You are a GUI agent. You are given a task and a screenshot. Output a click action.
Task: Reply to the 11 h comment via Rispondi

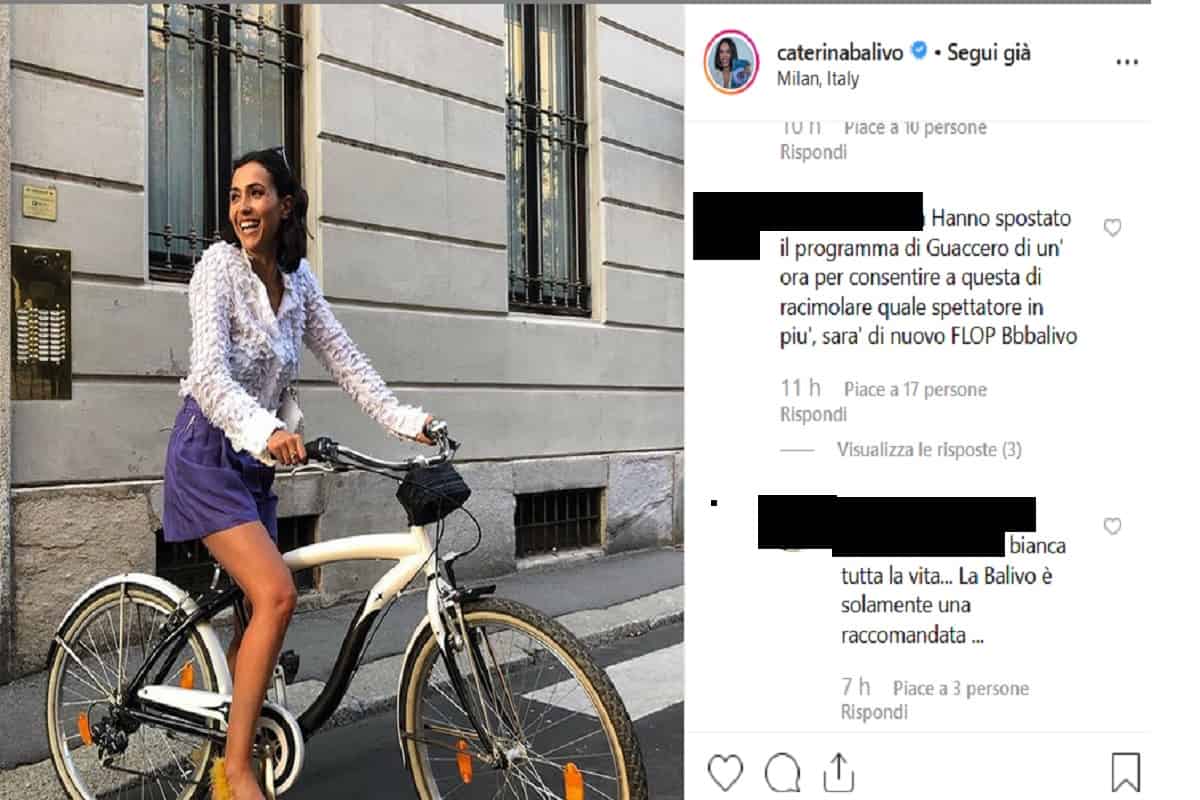tap(813, 414)
